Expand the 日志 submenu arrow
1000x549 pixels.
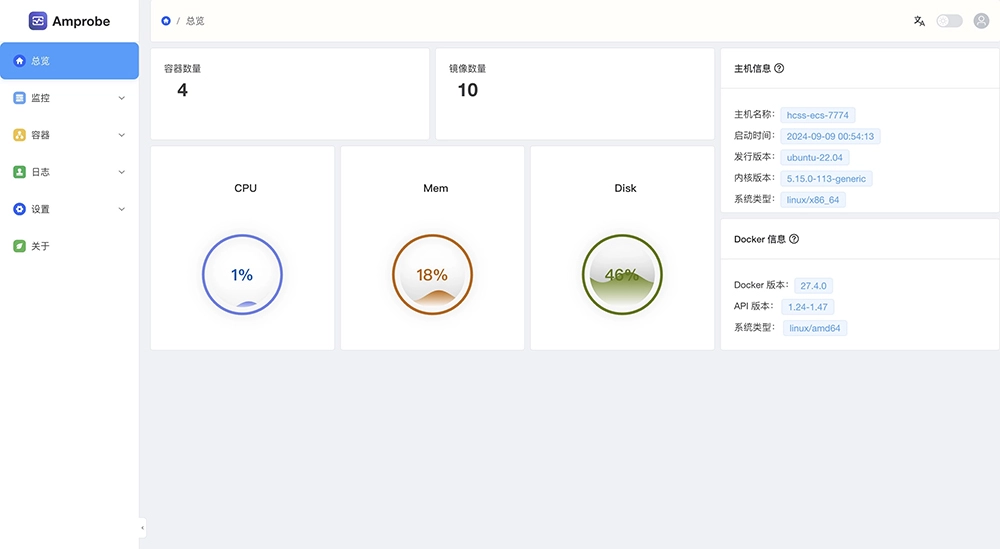tap(122, 172)
